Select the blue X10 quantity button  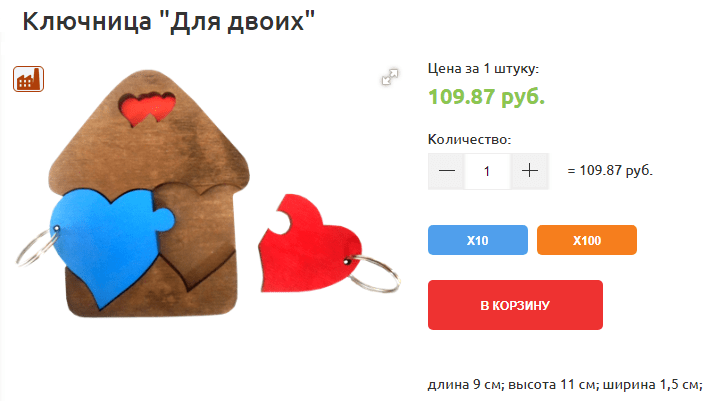(x=478, y=240)
